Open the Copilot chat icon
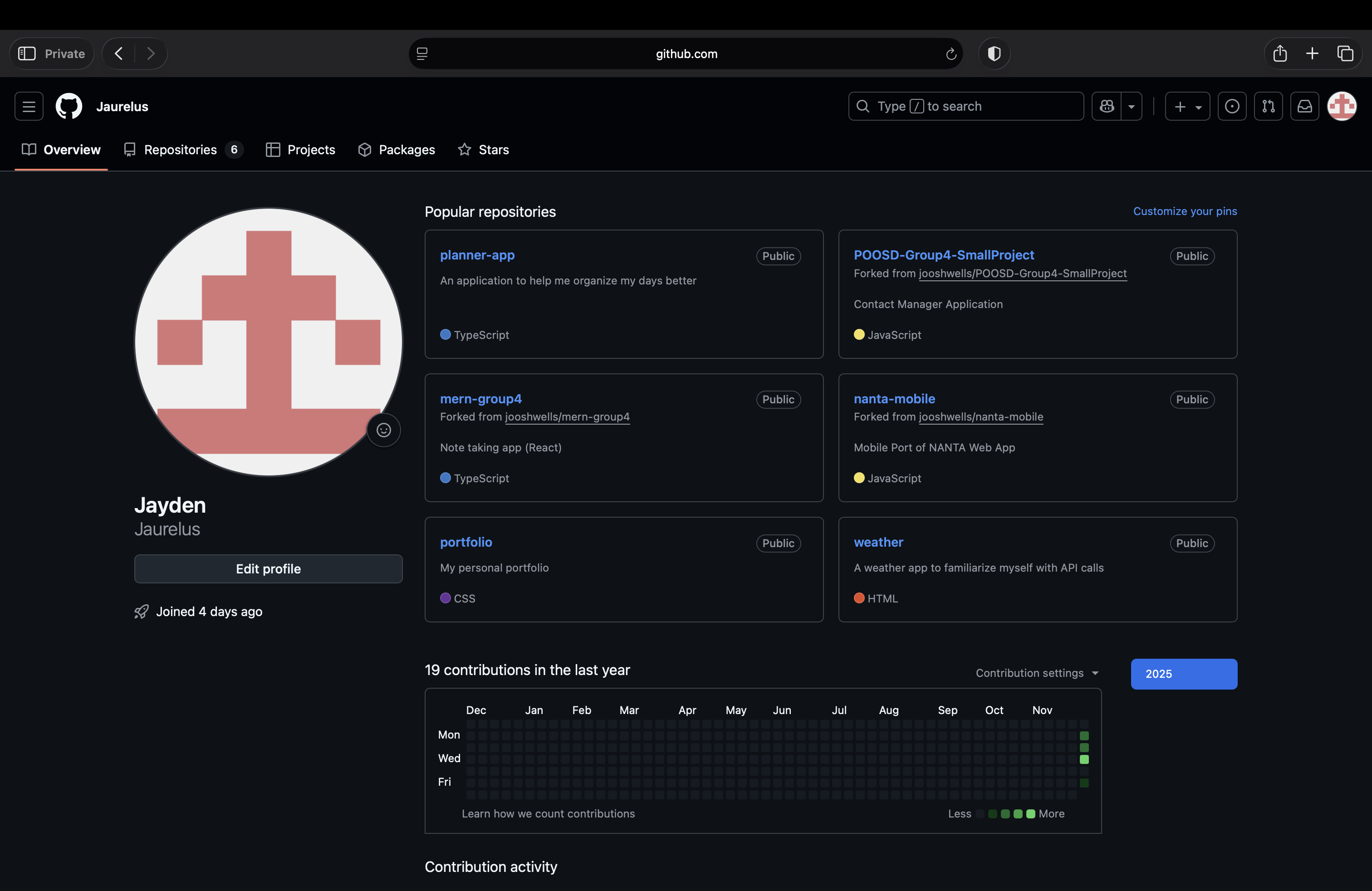This screenshot has width=1372, height=891. [x=1106, y=107]
